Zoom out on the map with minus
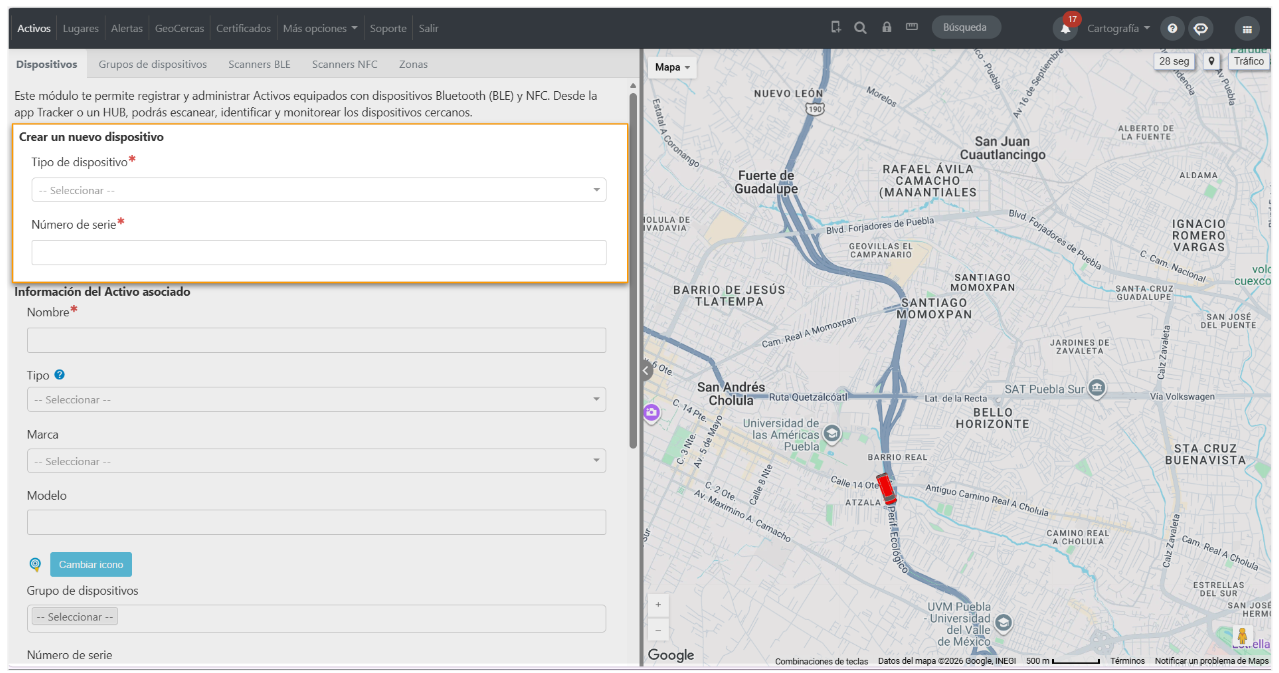This screenshot has height=673, width=1279. [x=658, y=630]
